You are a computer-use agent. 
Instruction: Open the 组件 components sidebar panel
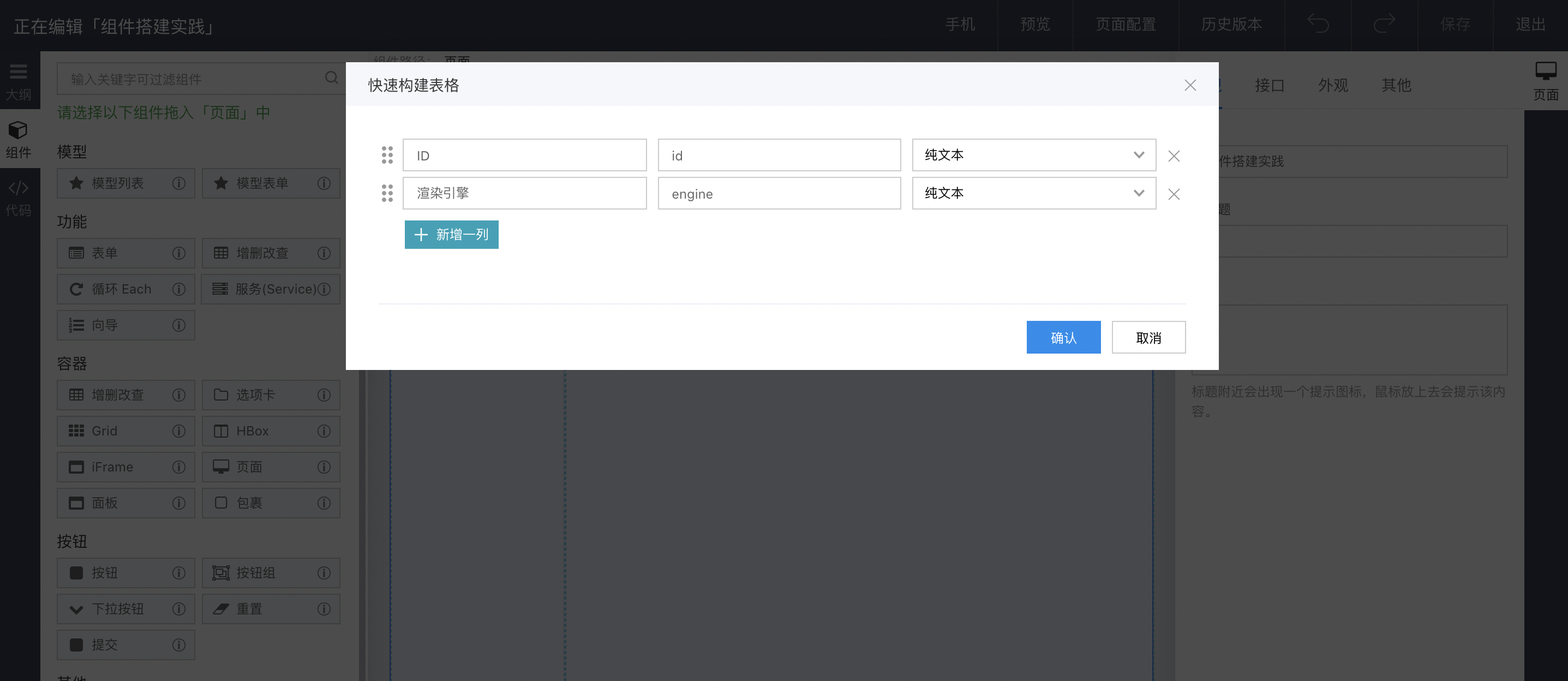tap(18, 139)
